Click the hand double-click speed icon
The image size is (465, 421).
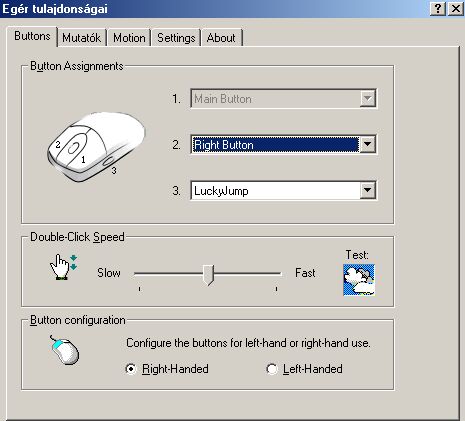(63, 267)
